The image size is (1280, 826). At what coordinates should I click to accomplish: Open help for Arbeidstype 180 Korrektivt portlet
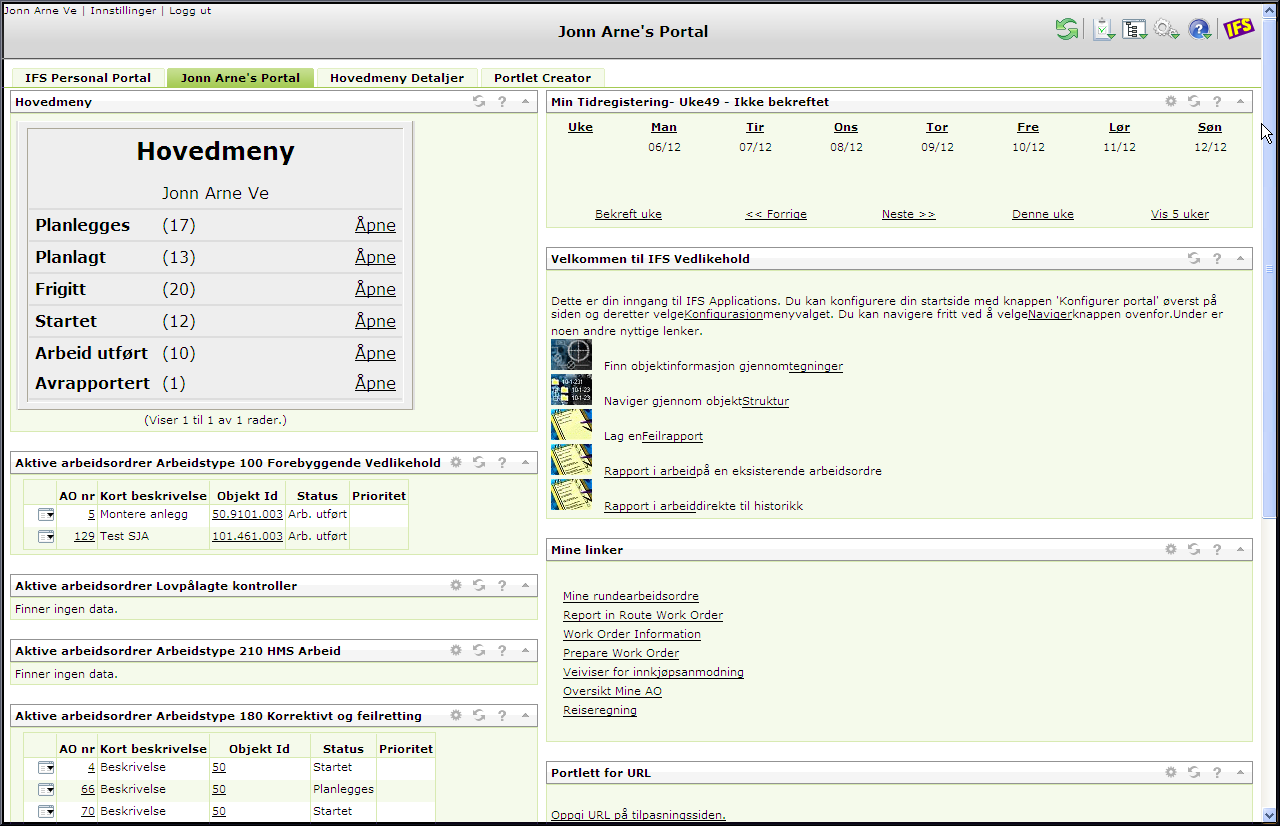(x=502, y=715)
